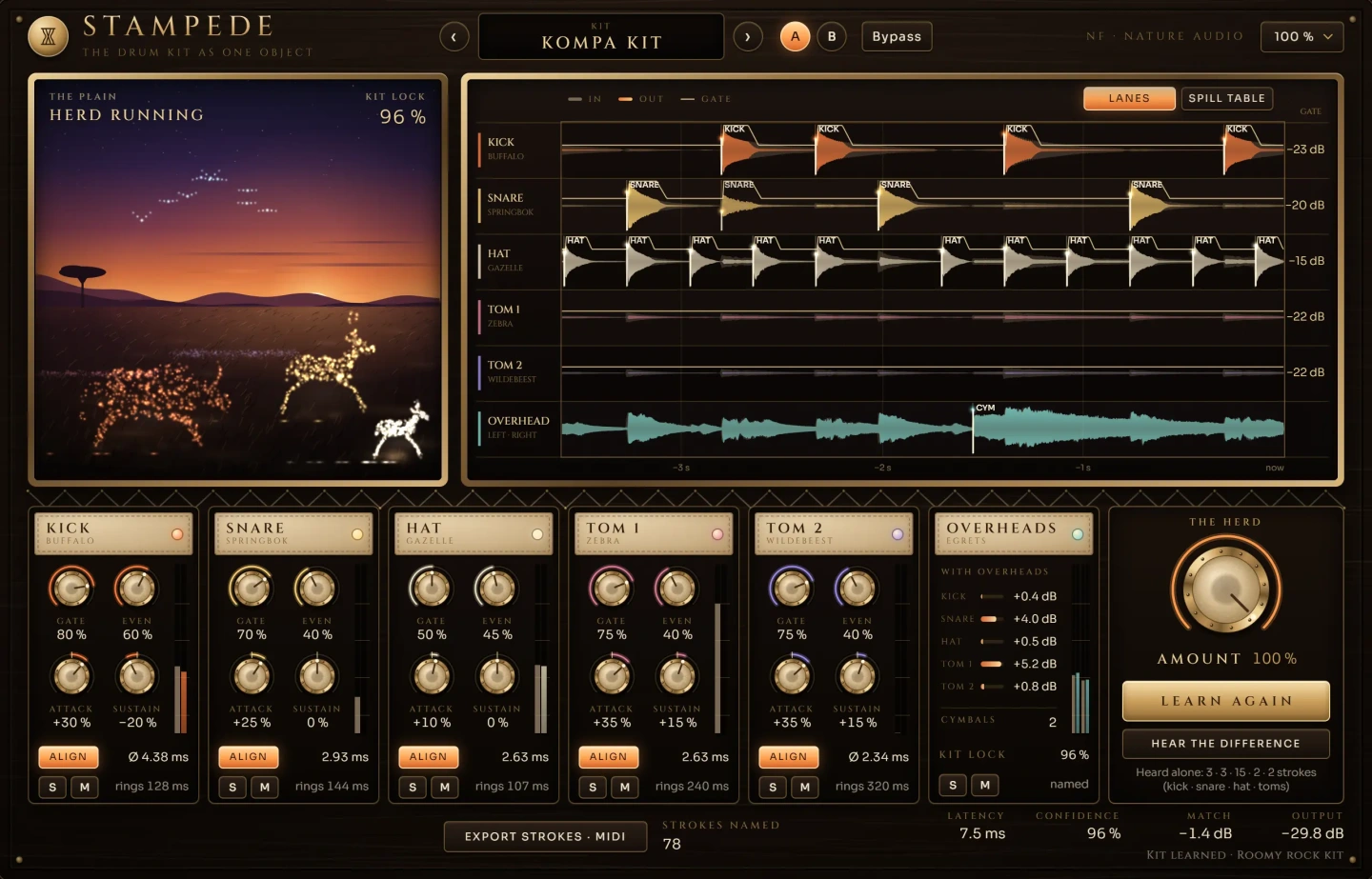Switch to the Lanes tab

tap(1129, 98)
